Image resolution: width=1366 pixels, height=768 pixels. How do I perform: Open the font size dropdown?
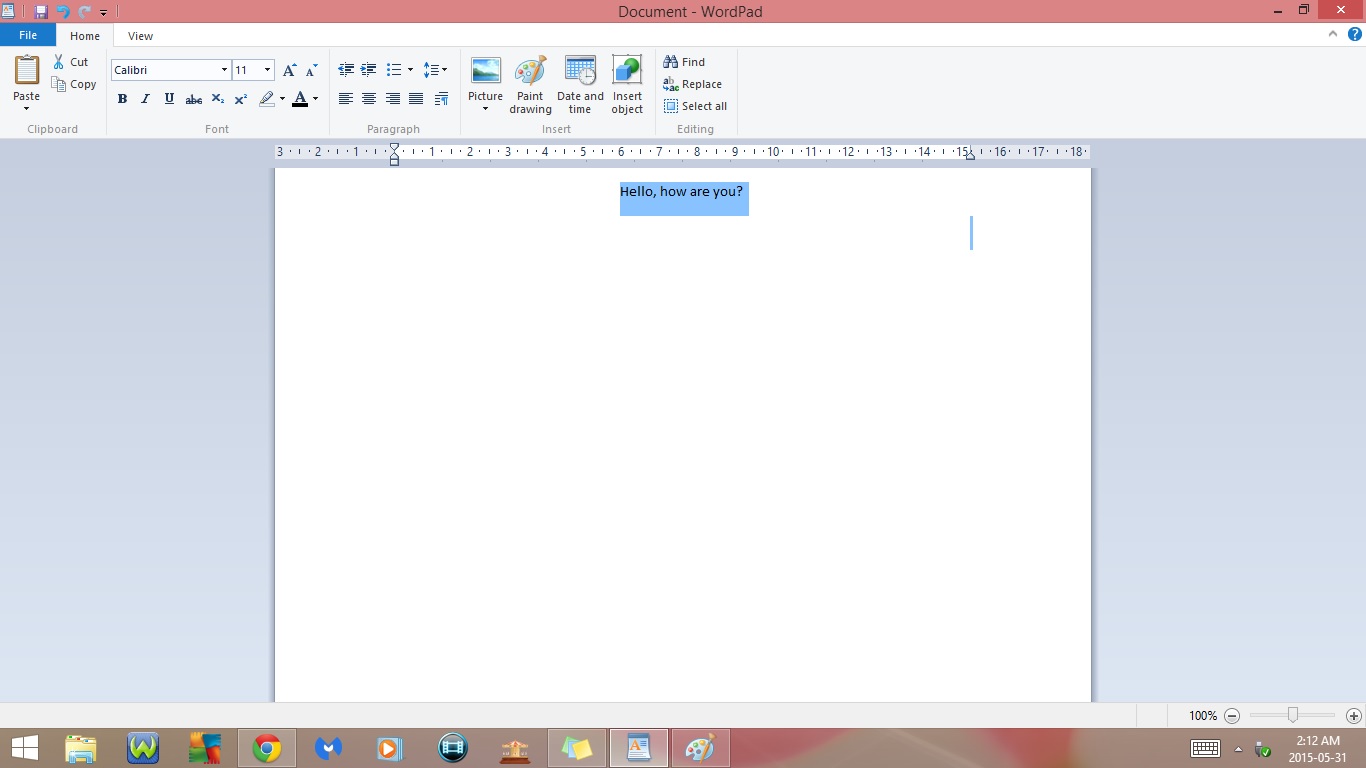[264, 70]
